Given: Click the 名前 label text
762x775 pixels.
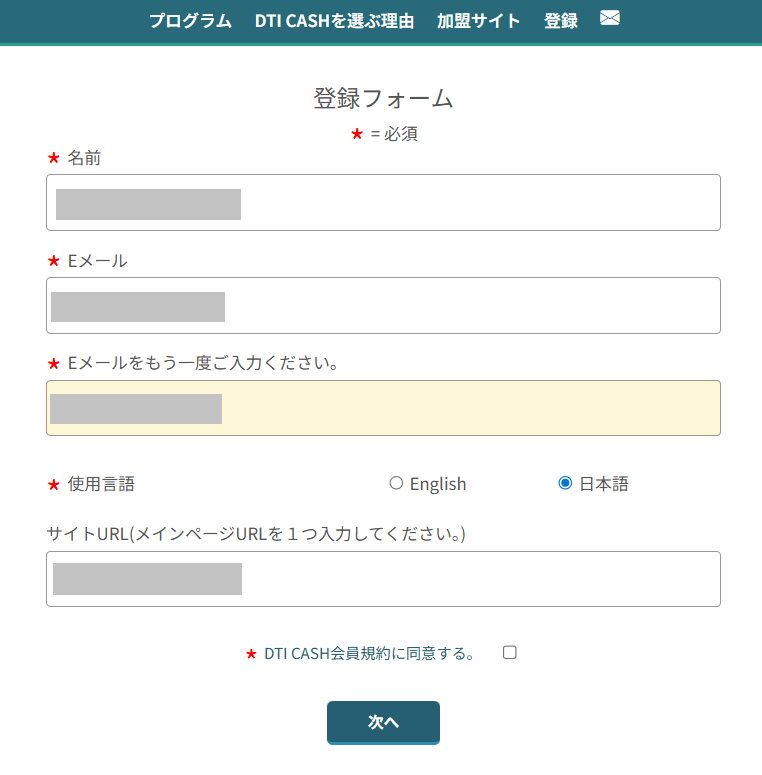Looking at the screenshot, I should coord(84,158).
